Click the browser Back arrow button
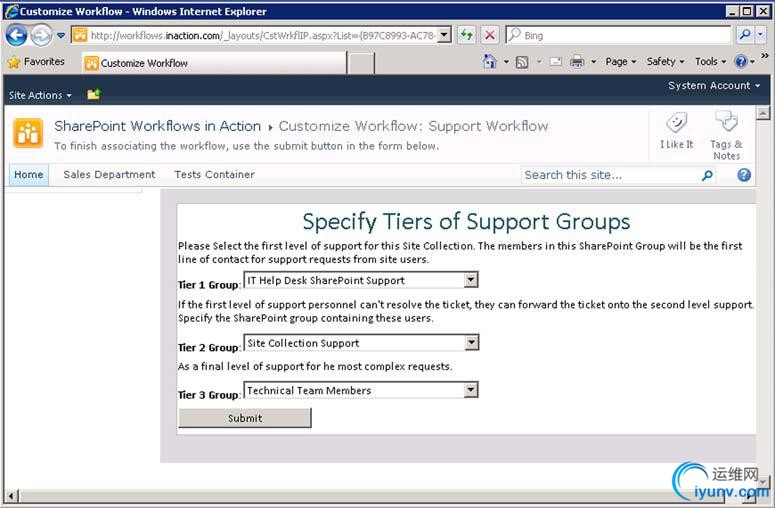Image resolution: width=775 pixels, height=508 pixels. (16, 36)
